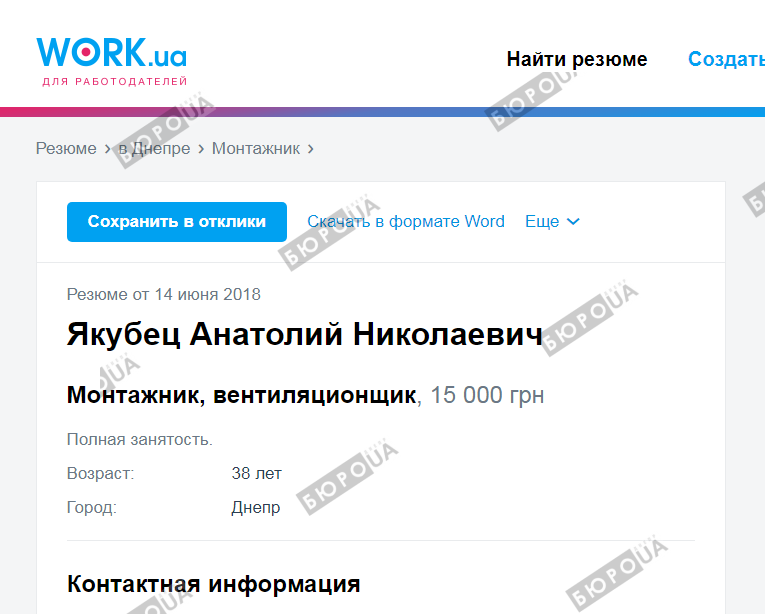Click the arrow separator after Резюме breadcrumb
The height and width of the screenshot is (614, 765).
(106, 148)
